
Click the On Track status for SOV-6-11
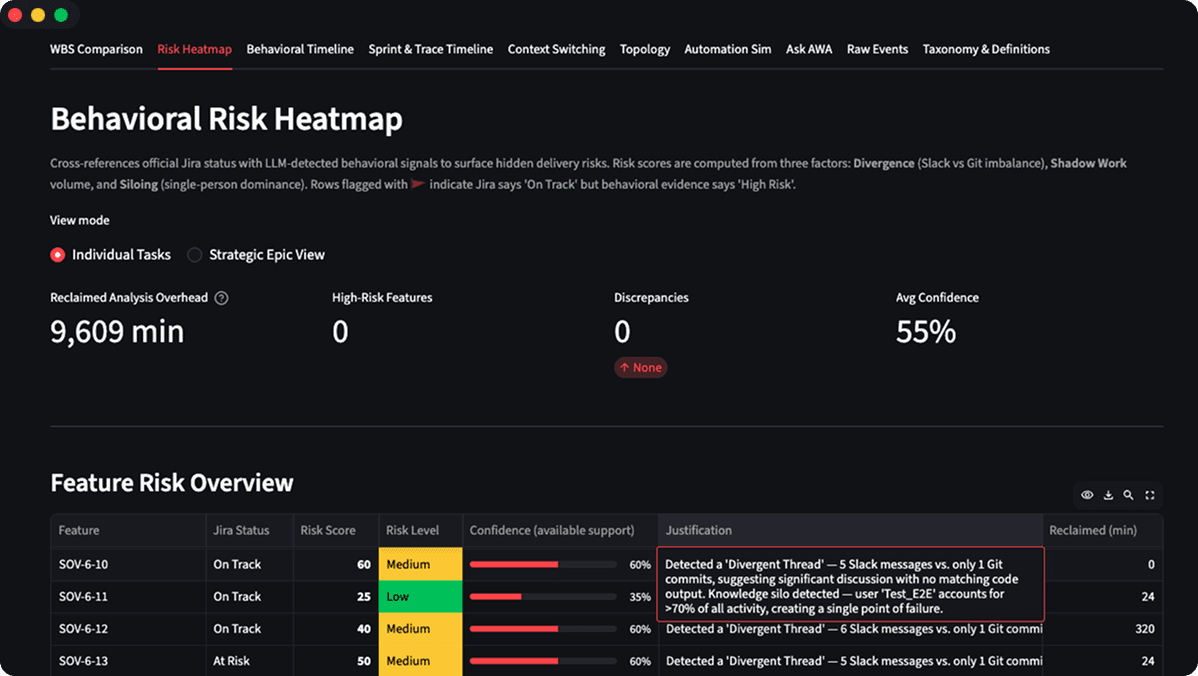pos(249,597)
